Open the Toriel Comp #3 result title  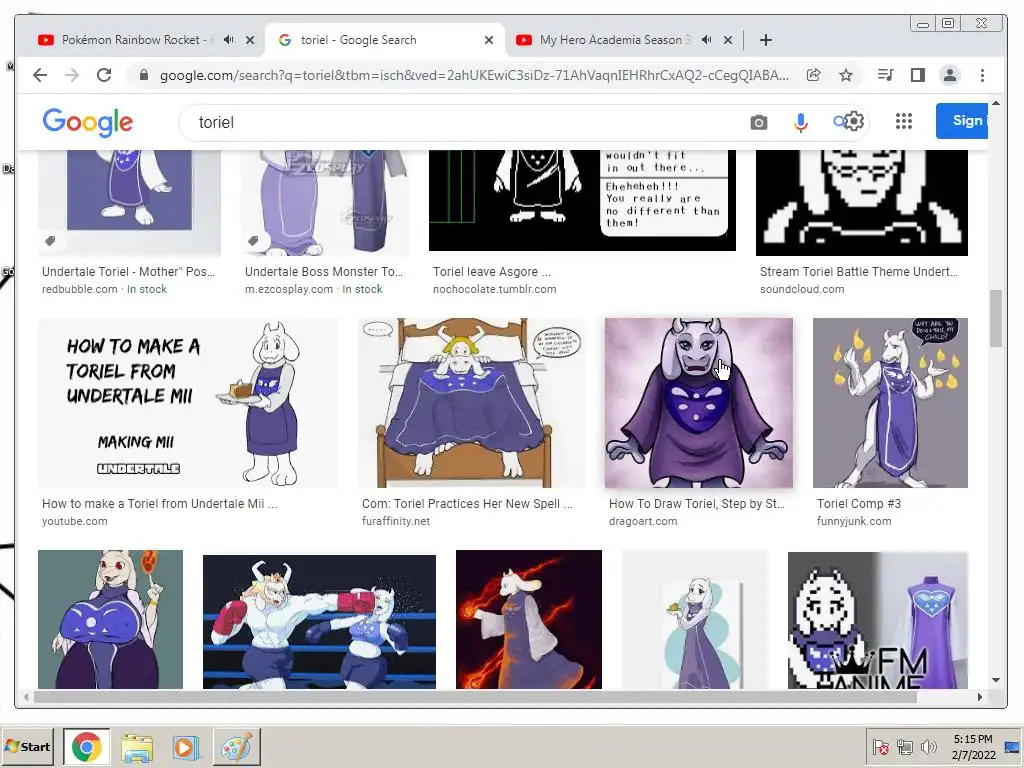859,504
